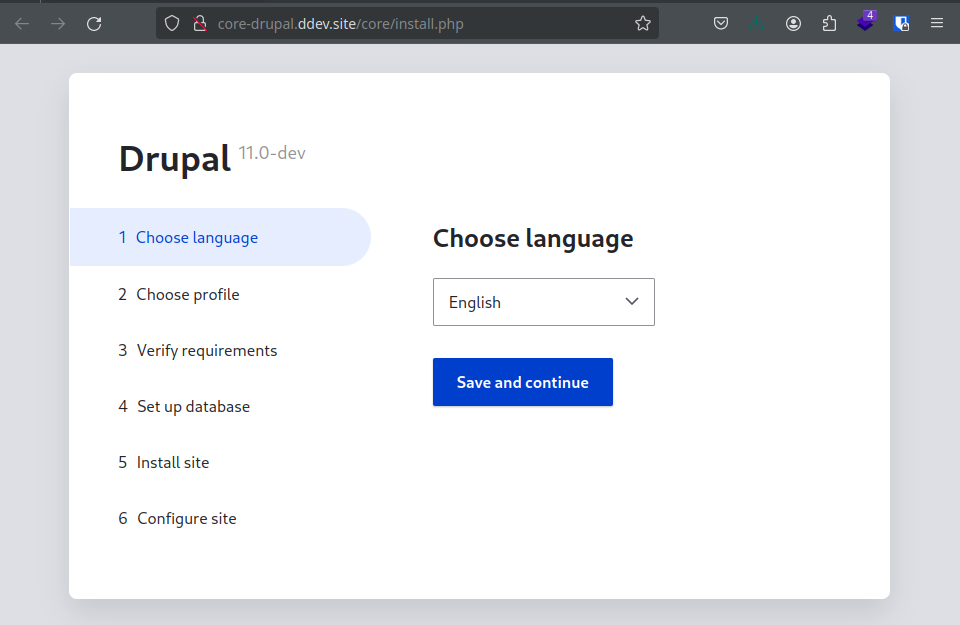Bookmark this page via the star icon
The width and height of the screenshot is (960, 625).
point(642,23)
